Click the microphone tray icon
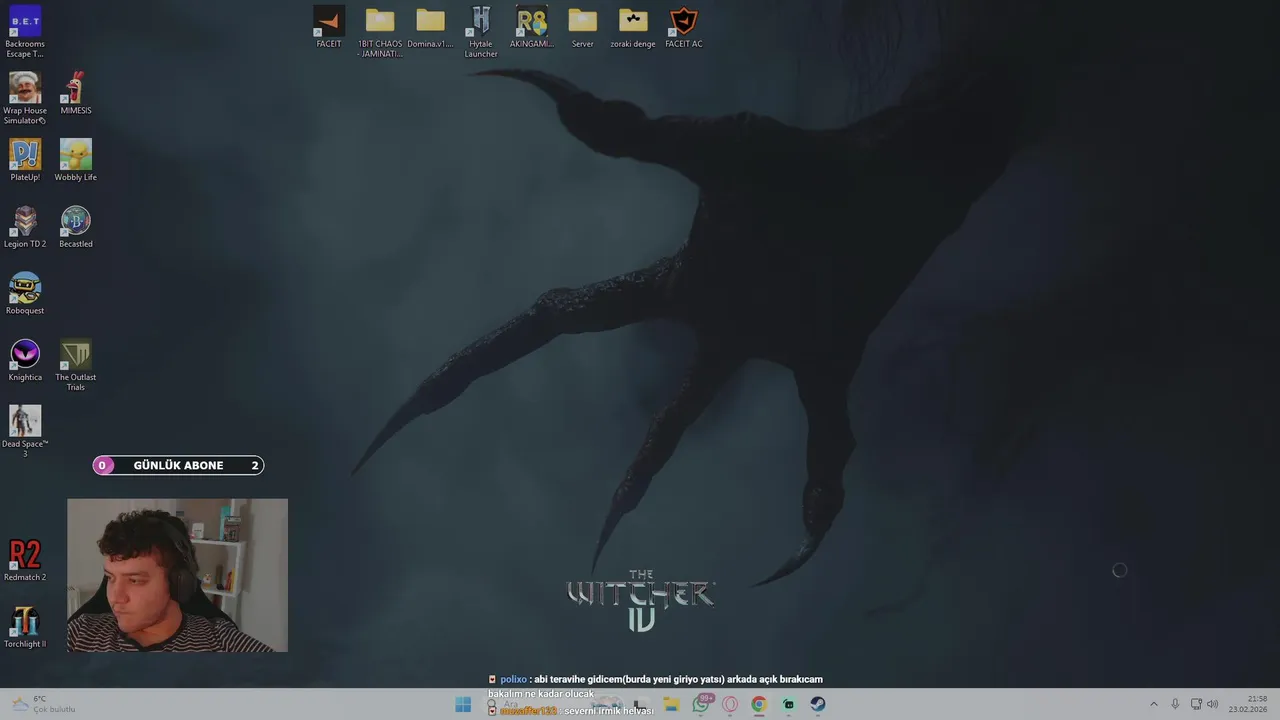Screen dimensions: 1280x720 1175,704
